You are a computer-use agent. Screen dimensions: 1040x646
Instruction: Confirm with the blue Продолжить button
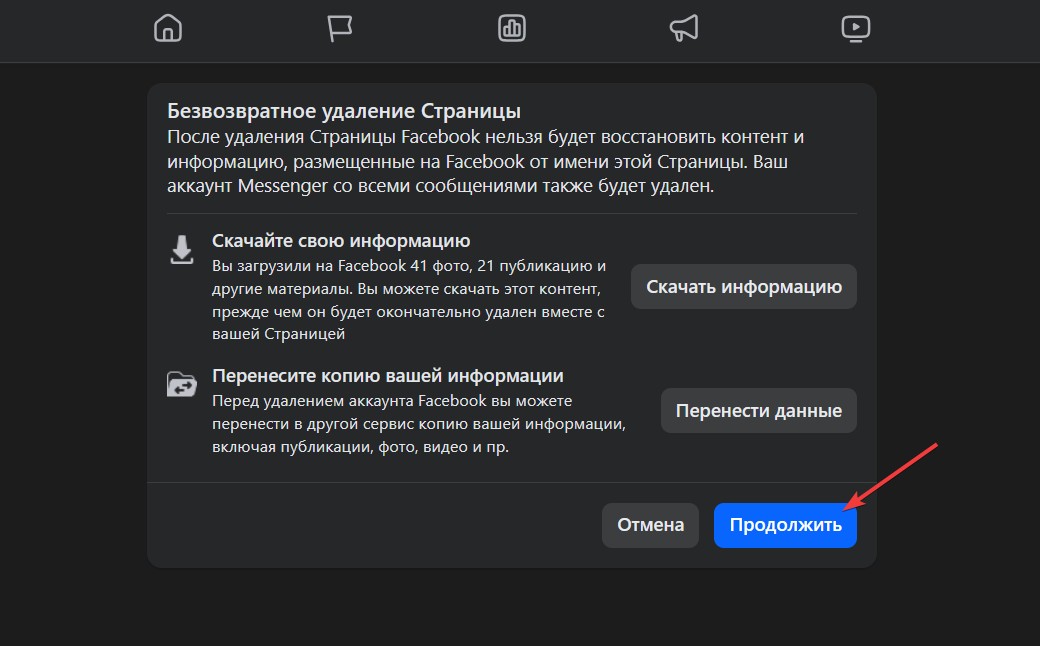click(785, 525)
